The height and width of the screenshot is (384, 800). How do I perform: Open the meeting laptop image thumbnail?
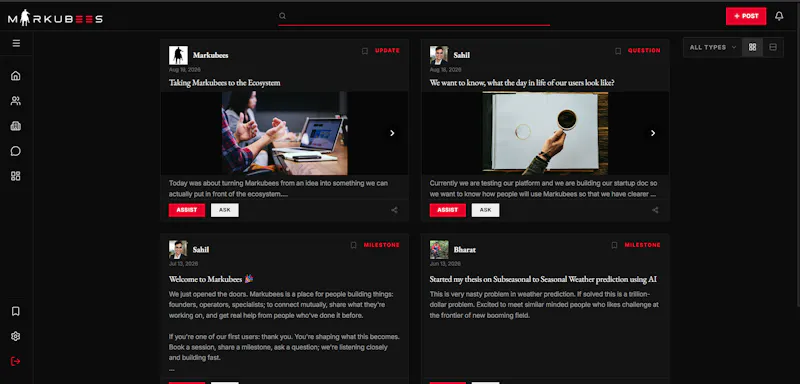tap(285, 133)
